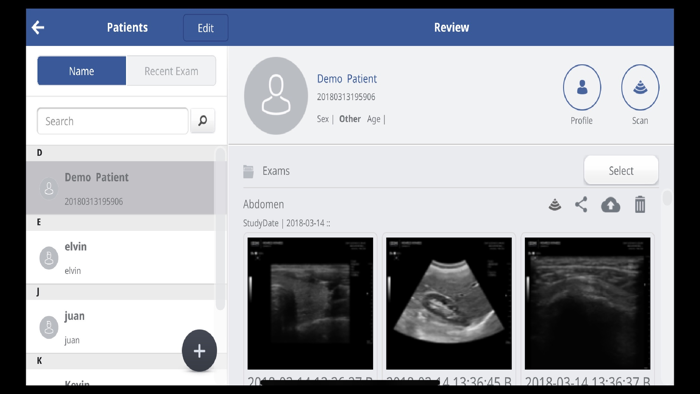The width and height of the screenshot is (700, 394).
Task: Open the 13:36:37 ultrasound thumbnail
Action: tap(588, 303)
